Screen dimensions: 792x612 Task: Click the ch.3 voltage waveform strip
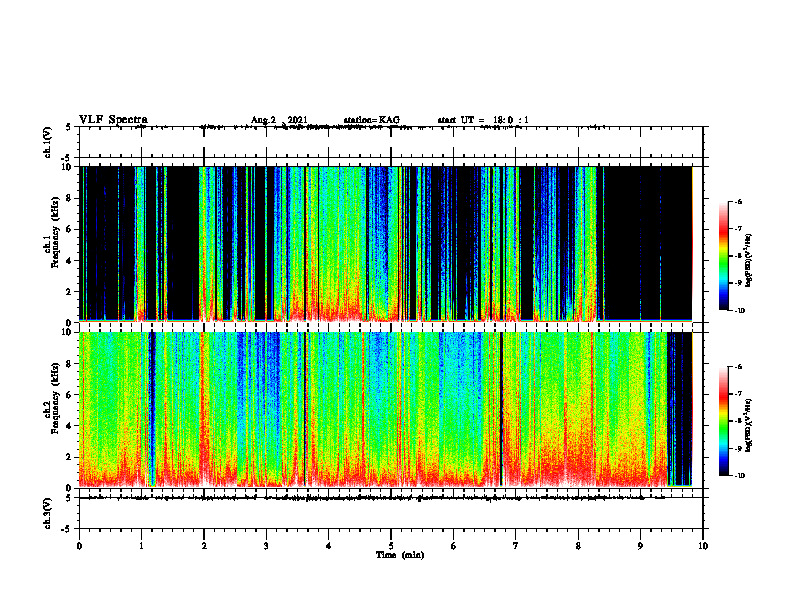click(x=391, y=513)
